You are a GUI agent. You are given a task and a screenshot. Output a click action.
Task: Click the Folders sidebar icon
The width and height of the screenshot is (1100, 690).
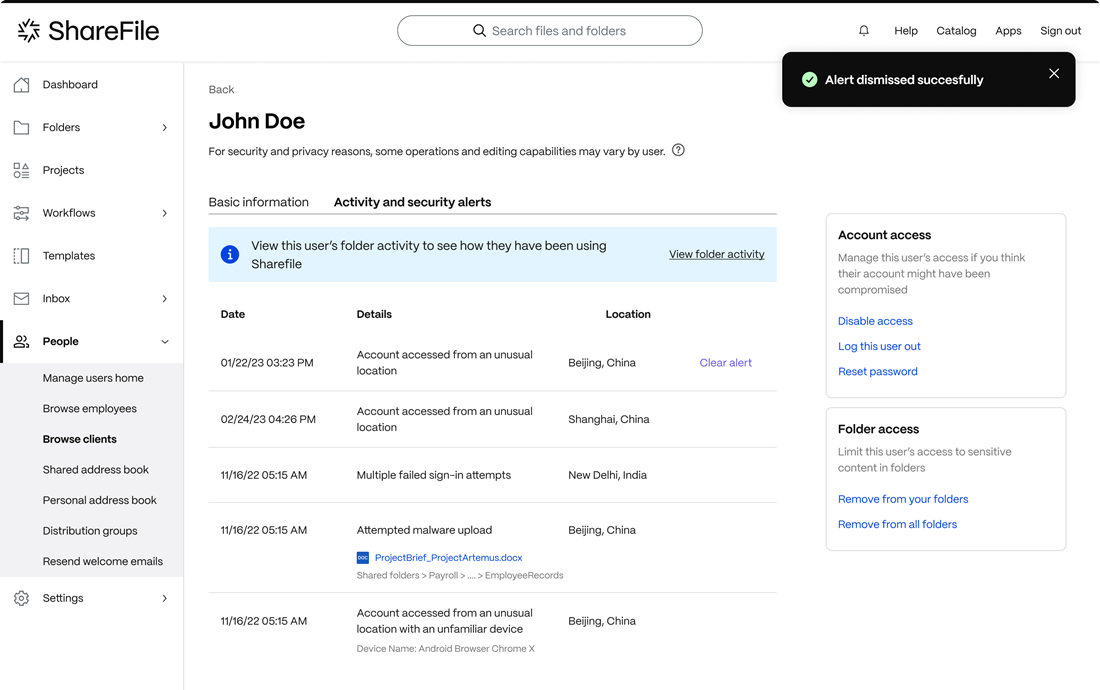22,128
